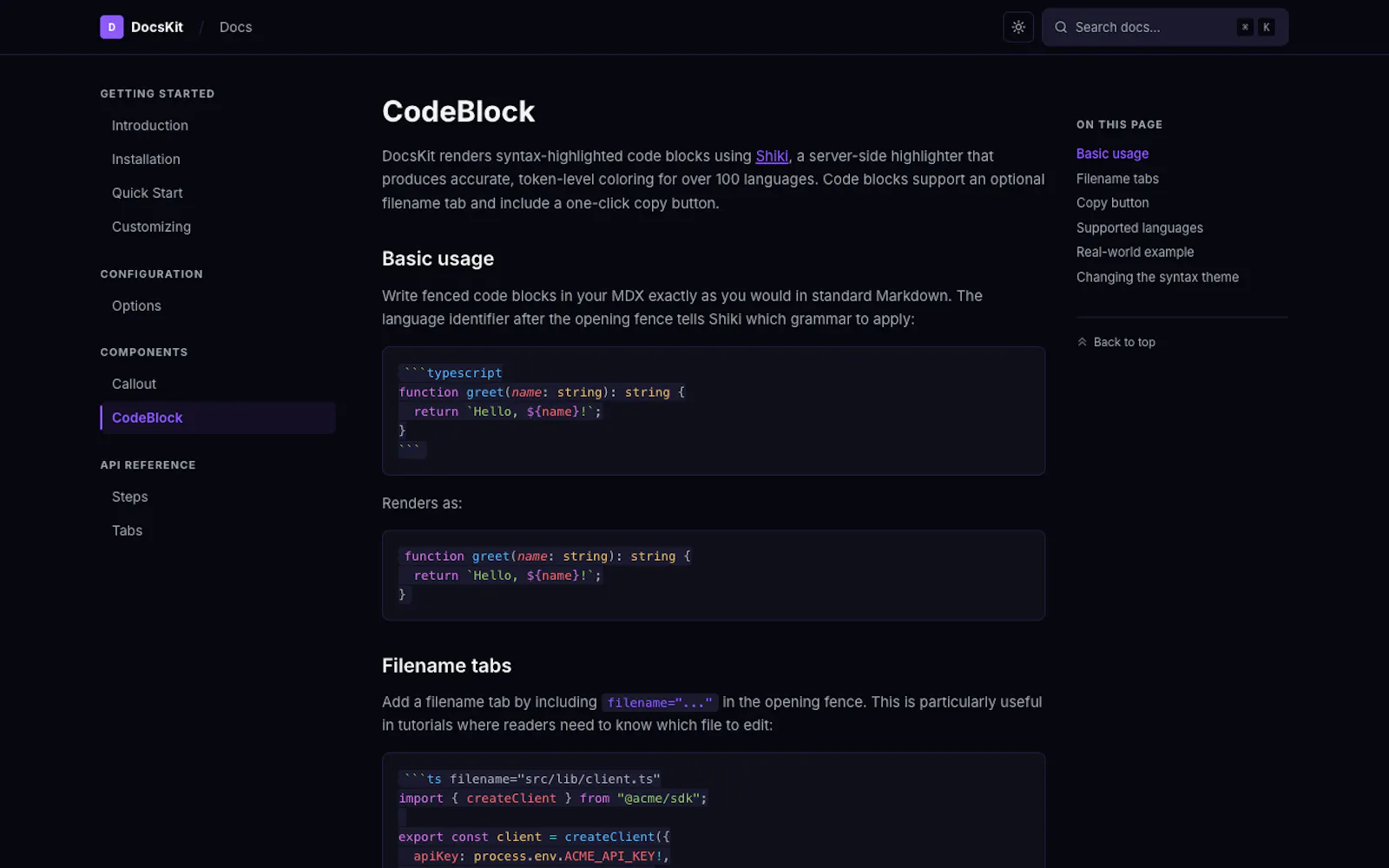Click the 'Renders as:' text
The image size is (1389, 868).
click(x=422, y=503)
